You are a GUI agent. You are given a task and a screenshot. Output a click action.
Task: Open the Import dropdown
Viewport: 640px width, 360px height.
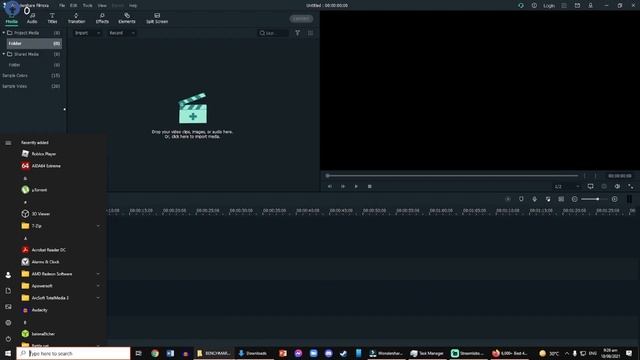(x=87, y=33)
